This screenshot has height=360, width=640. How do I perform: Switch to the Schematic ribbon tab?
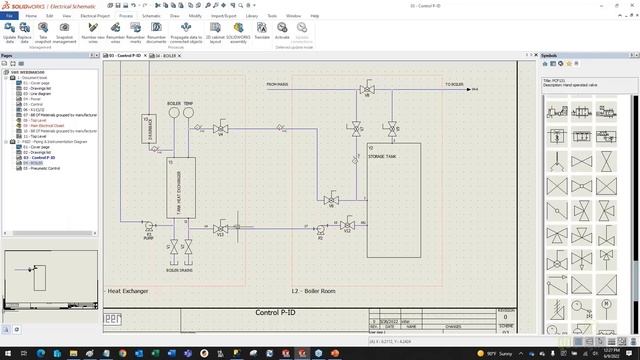pyautogui.click(x=151, y=16)
